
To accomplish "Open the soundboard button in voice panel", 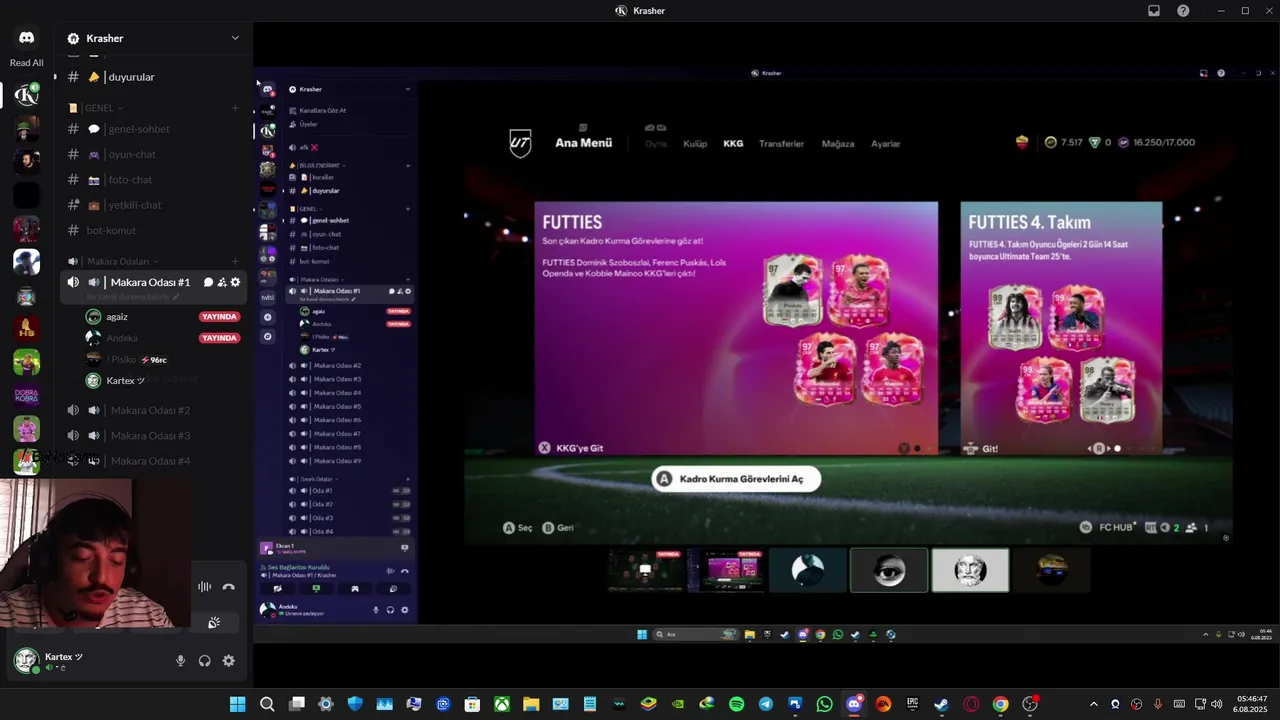I will click(214, 623).
